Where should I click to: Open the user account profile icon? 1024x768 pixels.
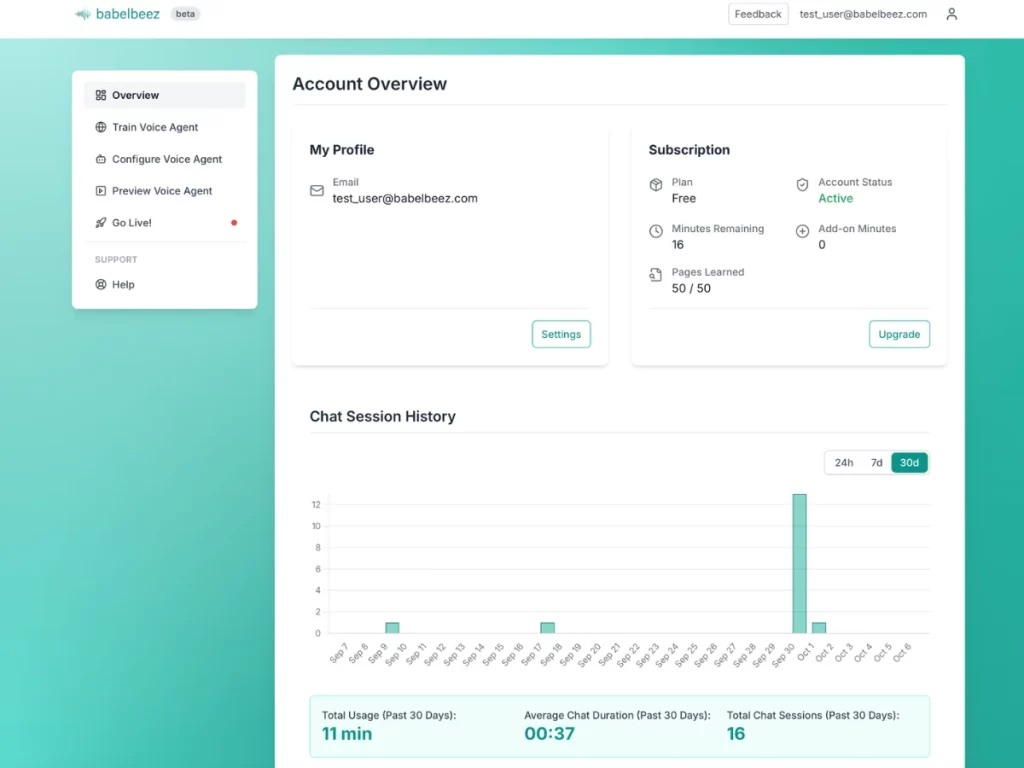952,14
